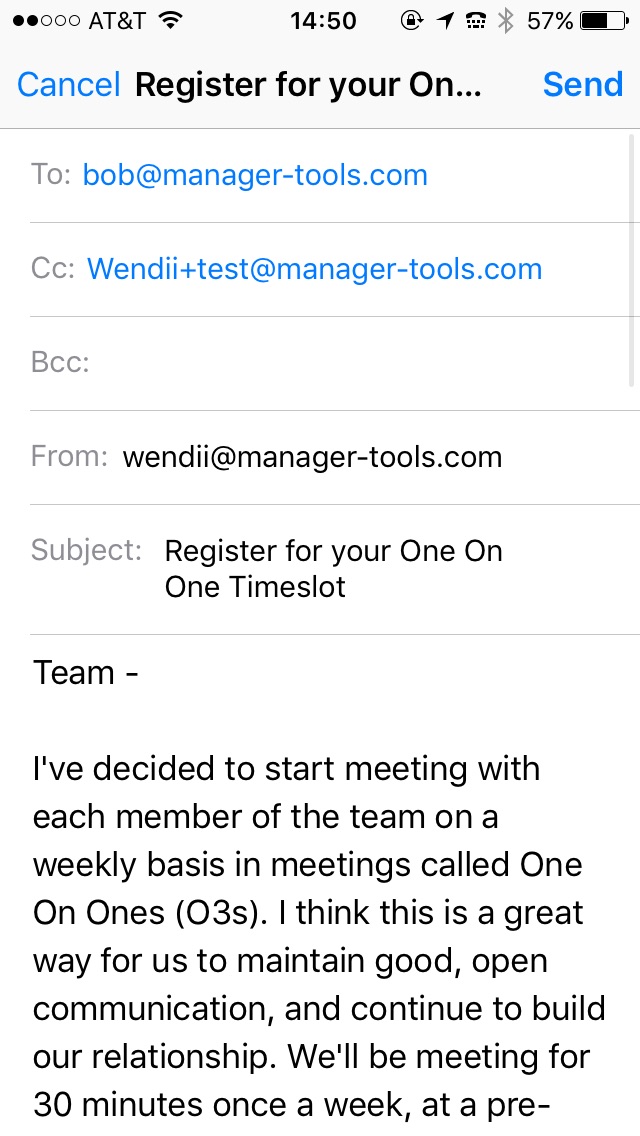640x1136 pixels.
Task: Tap the rotation lock status icon
Action: click(412, 20)
